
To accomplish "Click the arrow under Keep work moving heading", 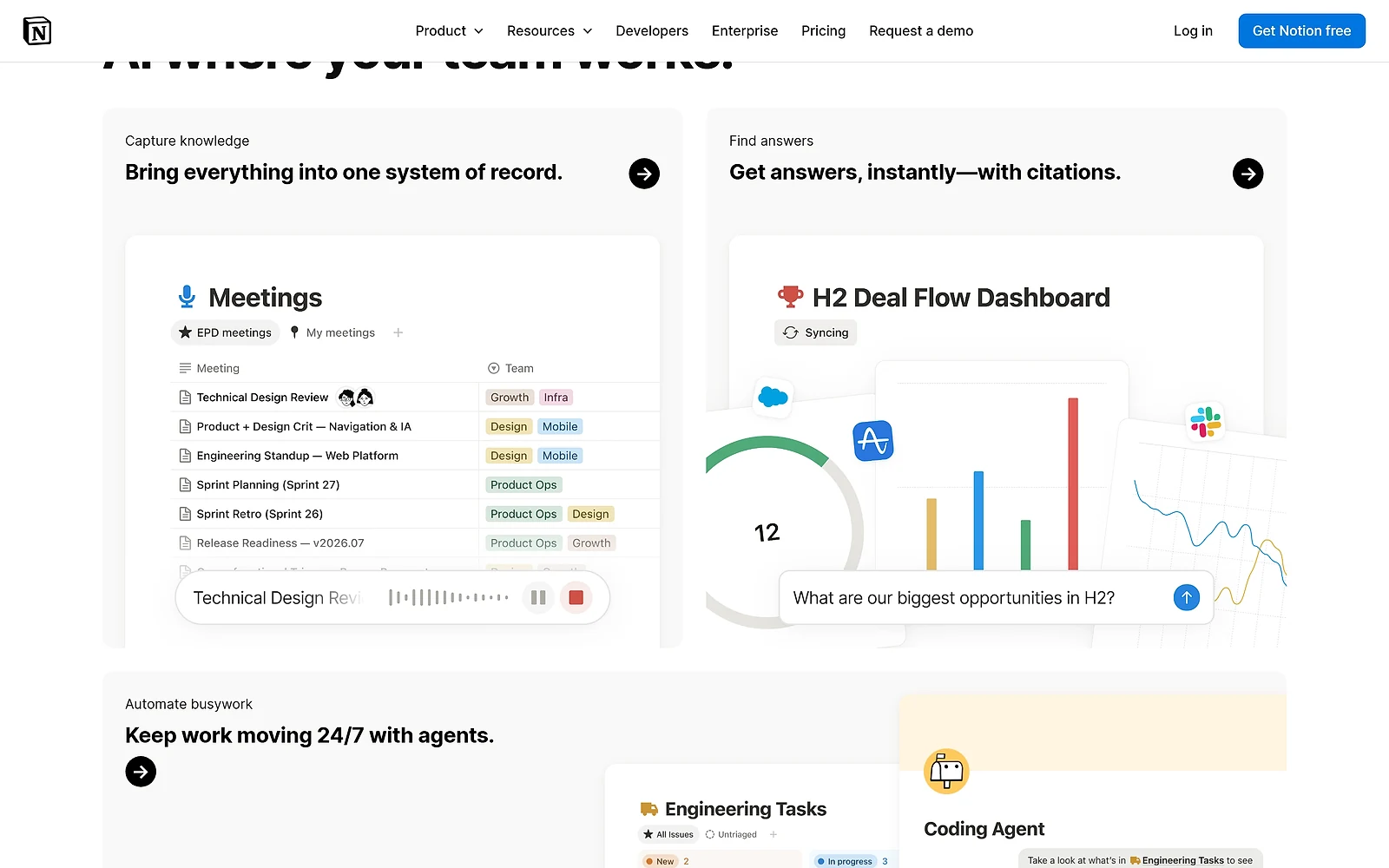I will pos(141,772).
